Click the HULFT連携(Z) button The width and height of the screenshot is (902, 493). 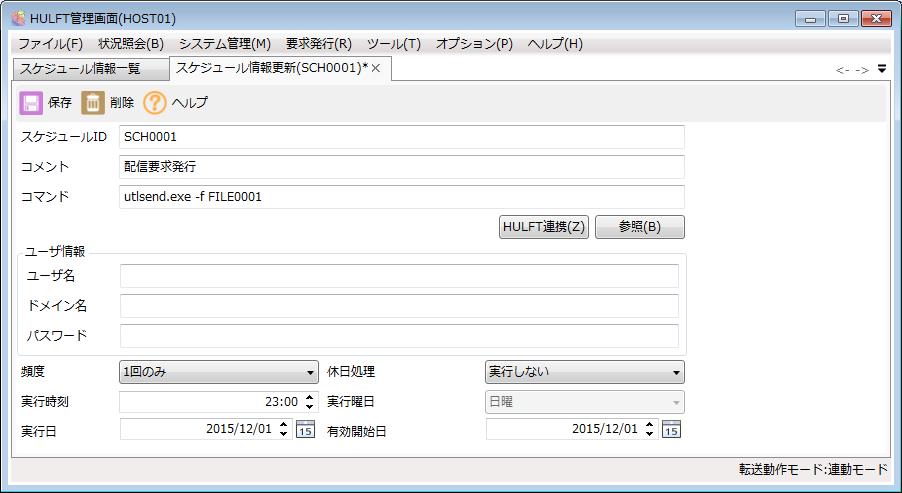(544, 227)
